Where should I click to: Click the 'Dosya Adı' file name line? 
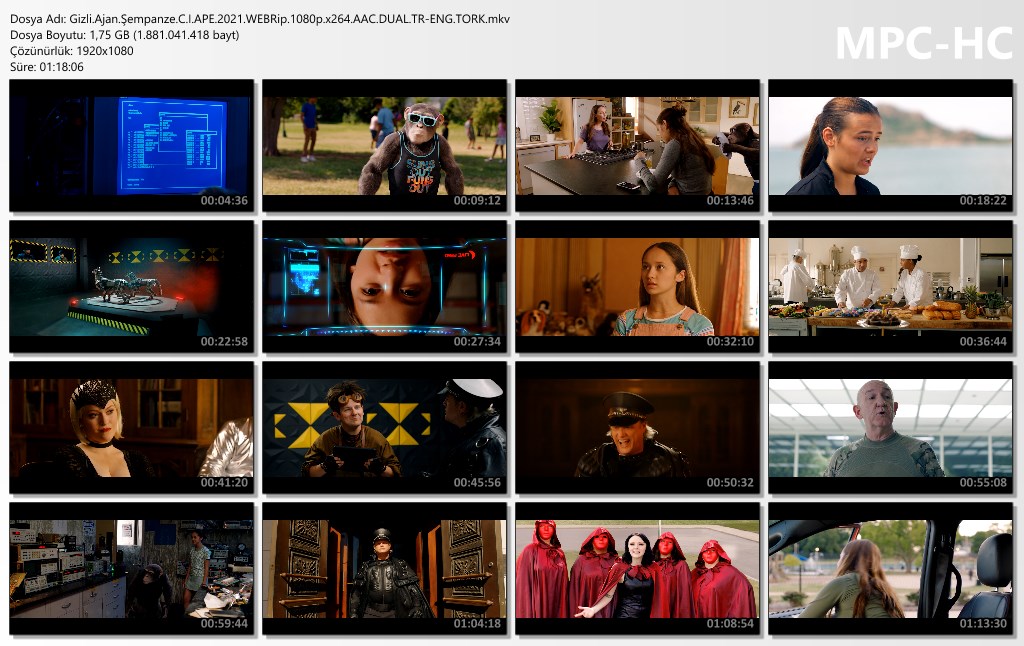pos(260,19)
